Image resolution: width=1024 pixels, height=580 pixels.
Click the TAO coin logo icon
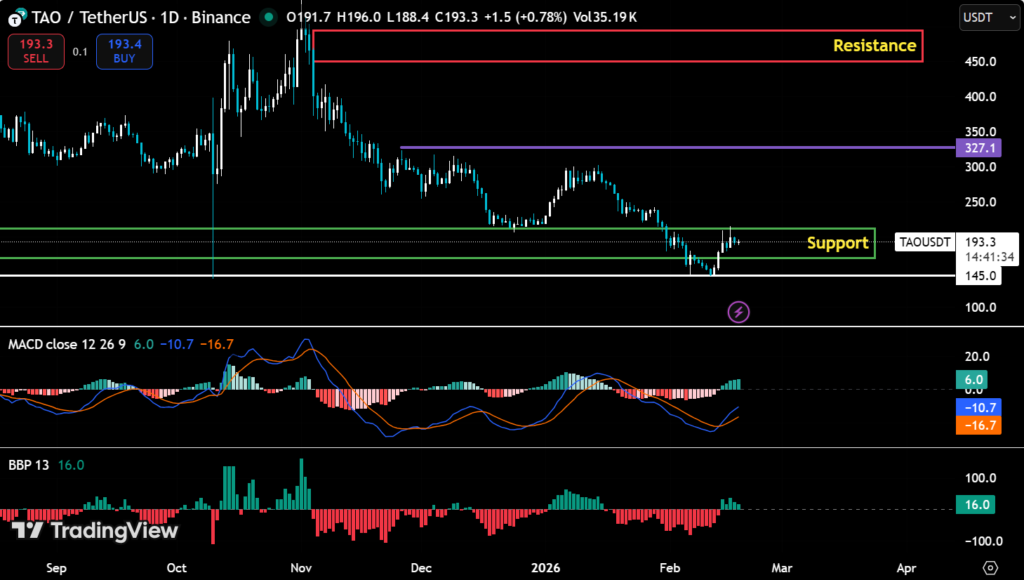[x=16, y=18]
